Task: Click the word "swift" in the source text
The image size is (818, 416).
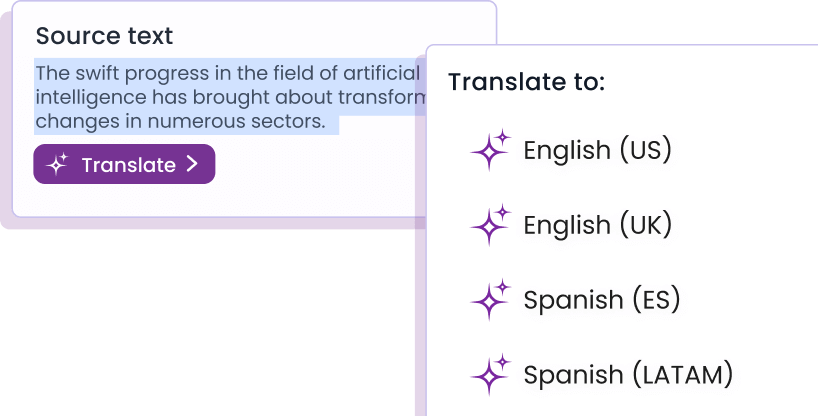Action: coord(95,73)
